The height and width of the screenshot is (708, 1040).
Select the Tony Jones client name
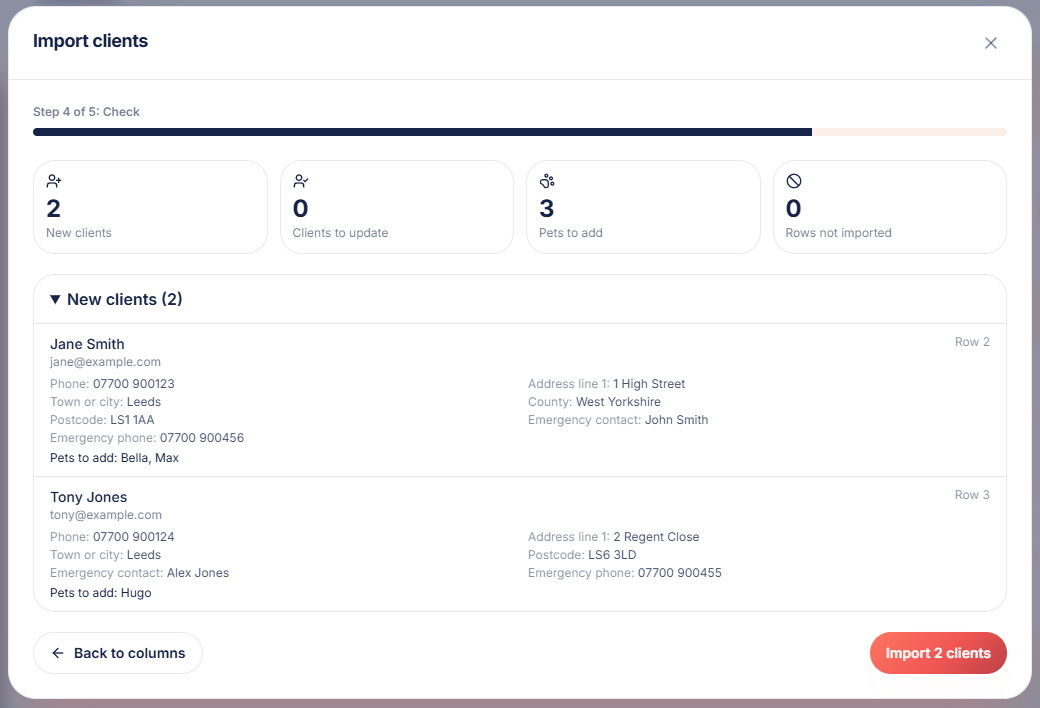click(88, 497)
